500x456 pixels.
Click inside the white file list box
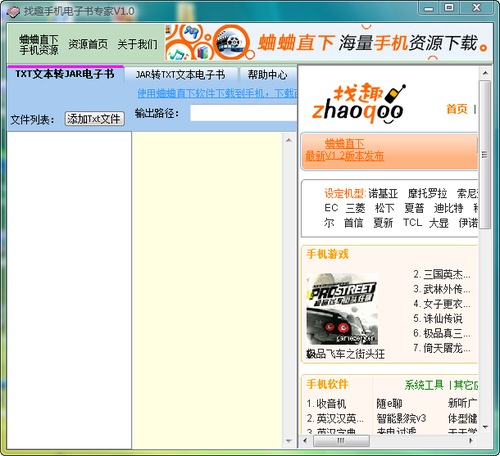[x=69, y=290]
